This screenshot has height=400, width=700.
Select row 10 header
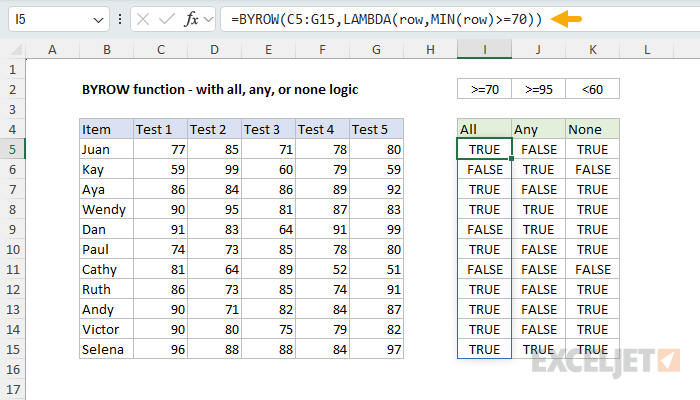tap(12, 250)
